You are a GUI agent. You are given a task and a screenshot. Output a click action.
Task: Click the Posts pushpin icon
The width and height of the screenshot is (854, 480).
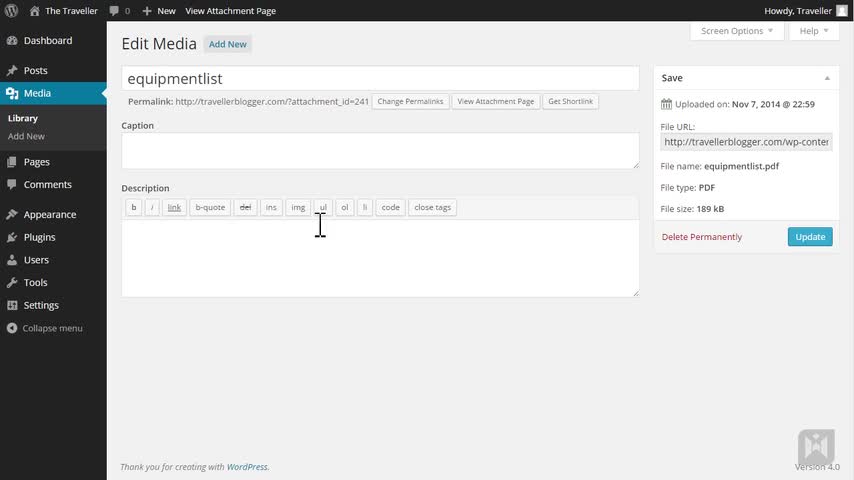12,70
